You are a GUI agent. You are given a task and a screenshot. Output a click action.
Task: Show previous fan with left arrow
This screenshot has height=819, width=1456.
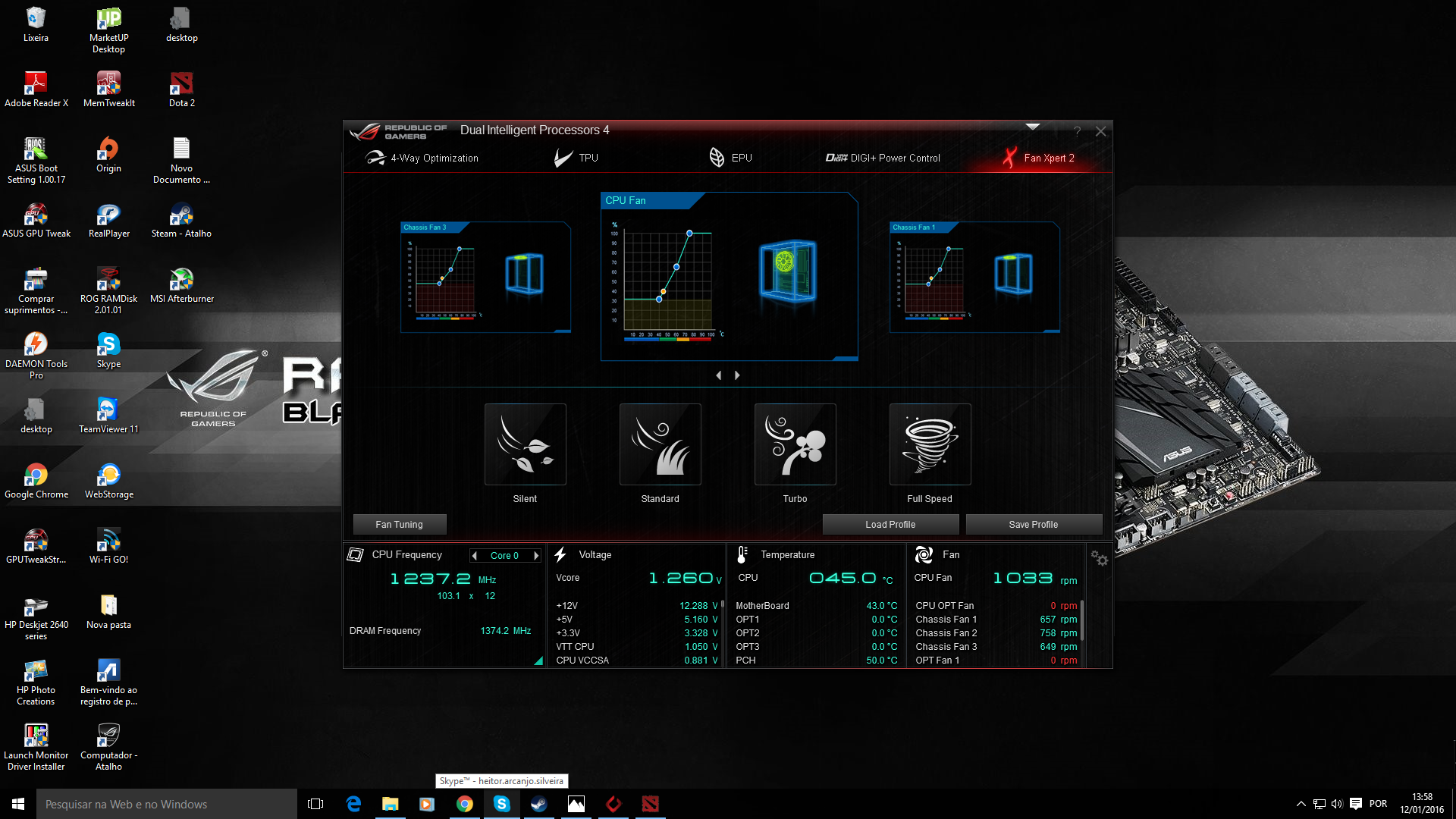coord(719,375)
